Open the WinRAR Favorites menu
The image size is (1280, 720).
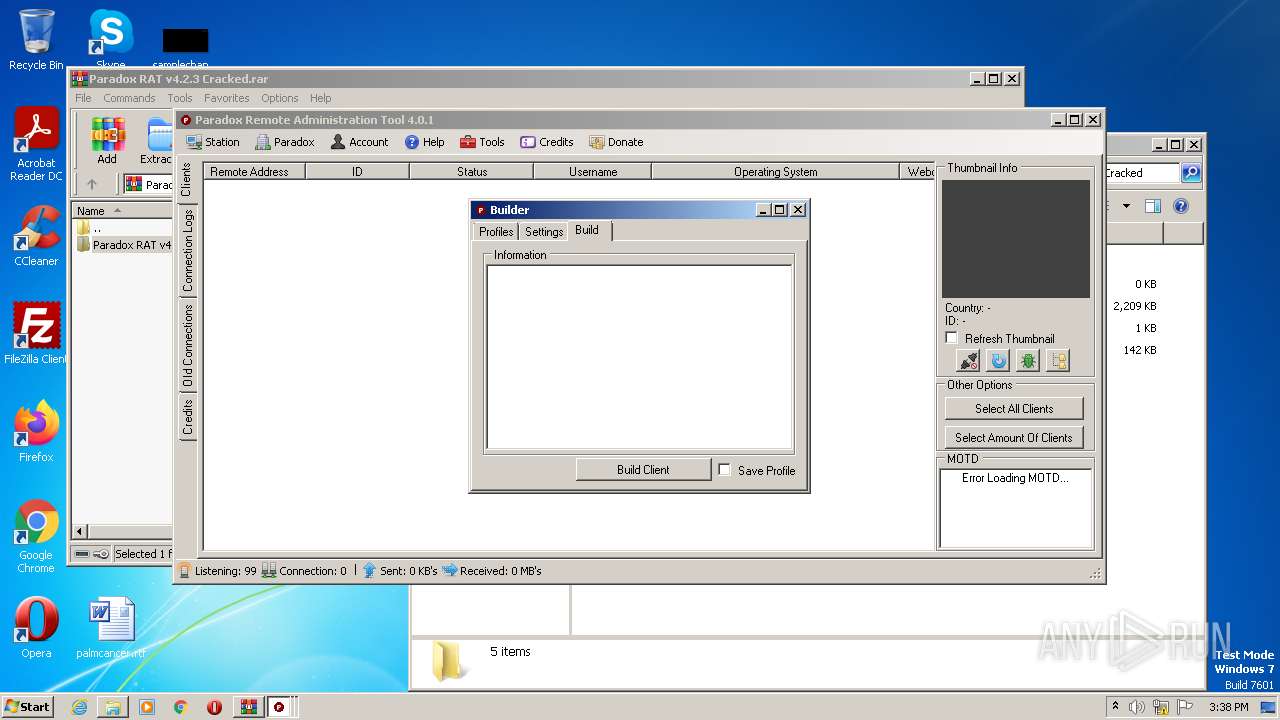coord(227,98)
